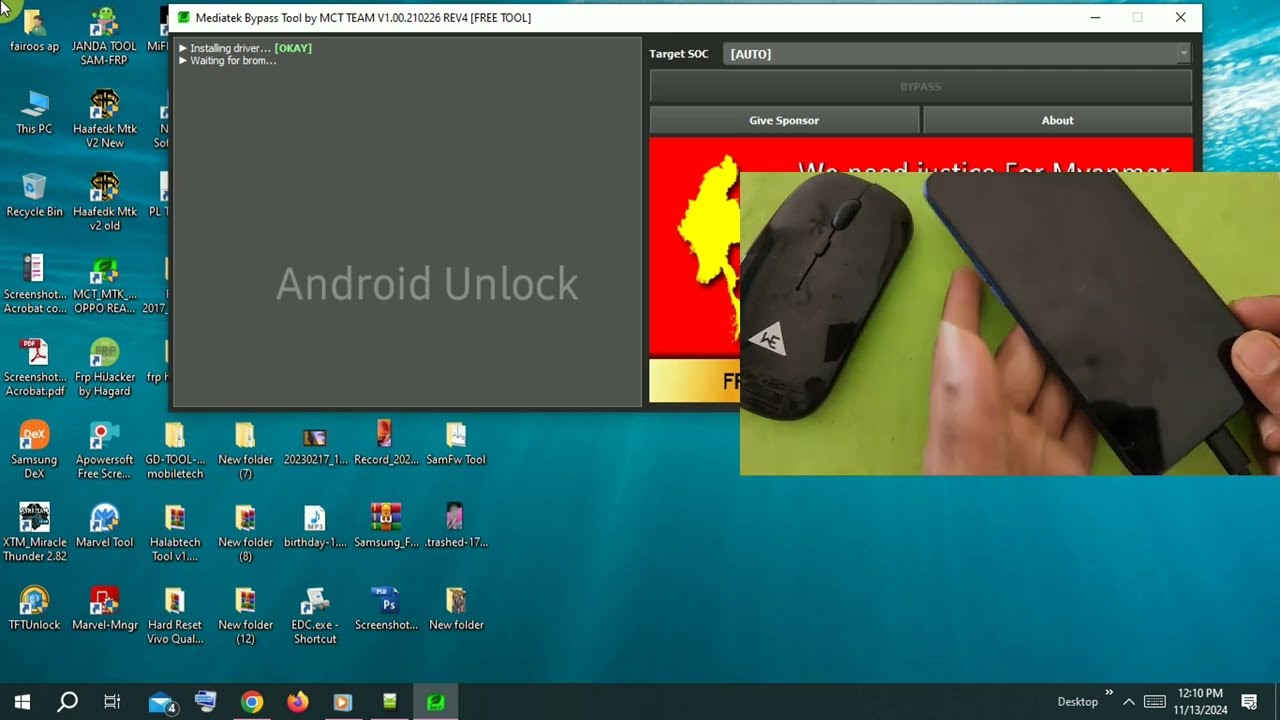Screen dimensions: 1280x720
Task: Click the Give Sponsor button
Action: (x=784, y=120)
